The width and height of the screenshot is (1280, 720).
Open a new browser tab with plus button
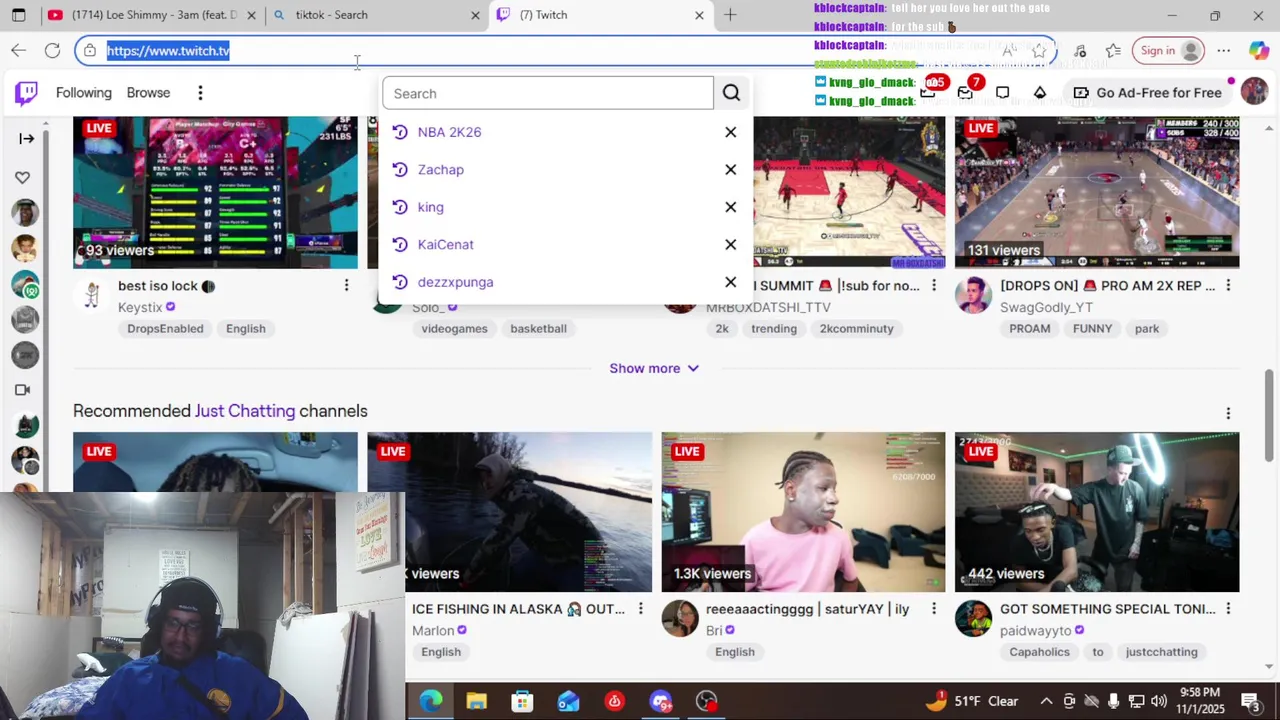[730, 15]
